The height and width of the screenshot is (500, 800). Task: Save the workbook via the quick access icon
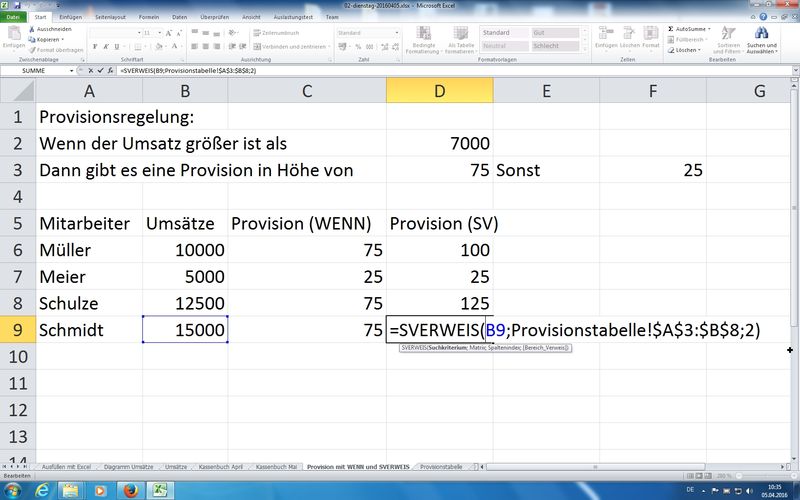pos(17,5)
